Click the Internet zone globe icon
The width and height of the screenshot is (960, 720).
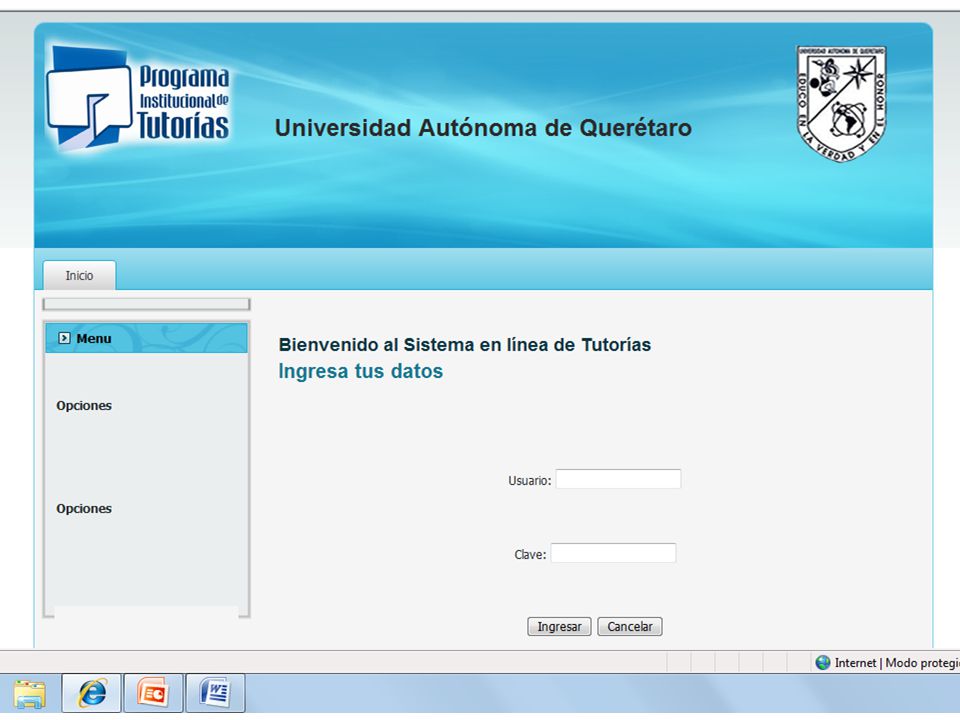point(823,662)
